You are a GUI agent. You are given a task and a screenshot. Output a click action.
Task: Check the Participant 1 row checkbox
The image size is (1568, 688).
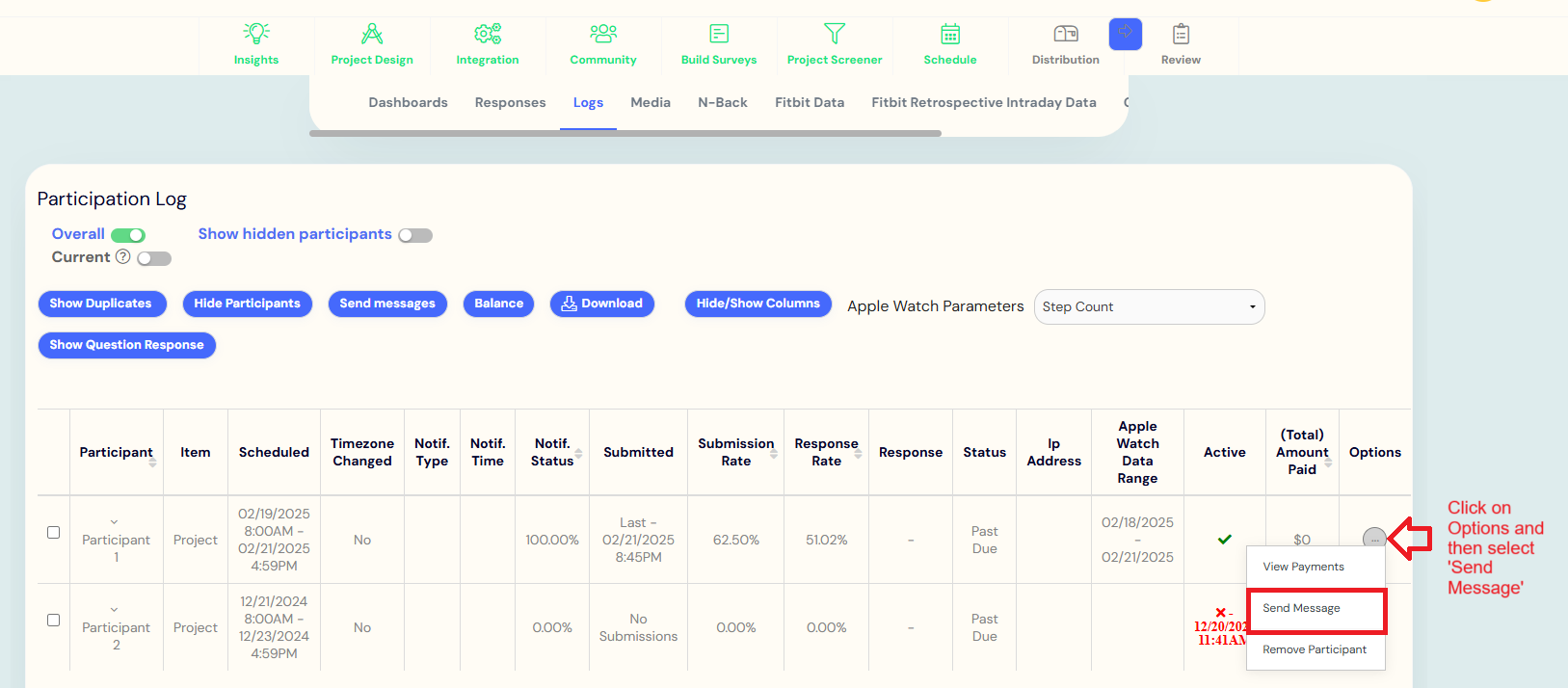54,532
